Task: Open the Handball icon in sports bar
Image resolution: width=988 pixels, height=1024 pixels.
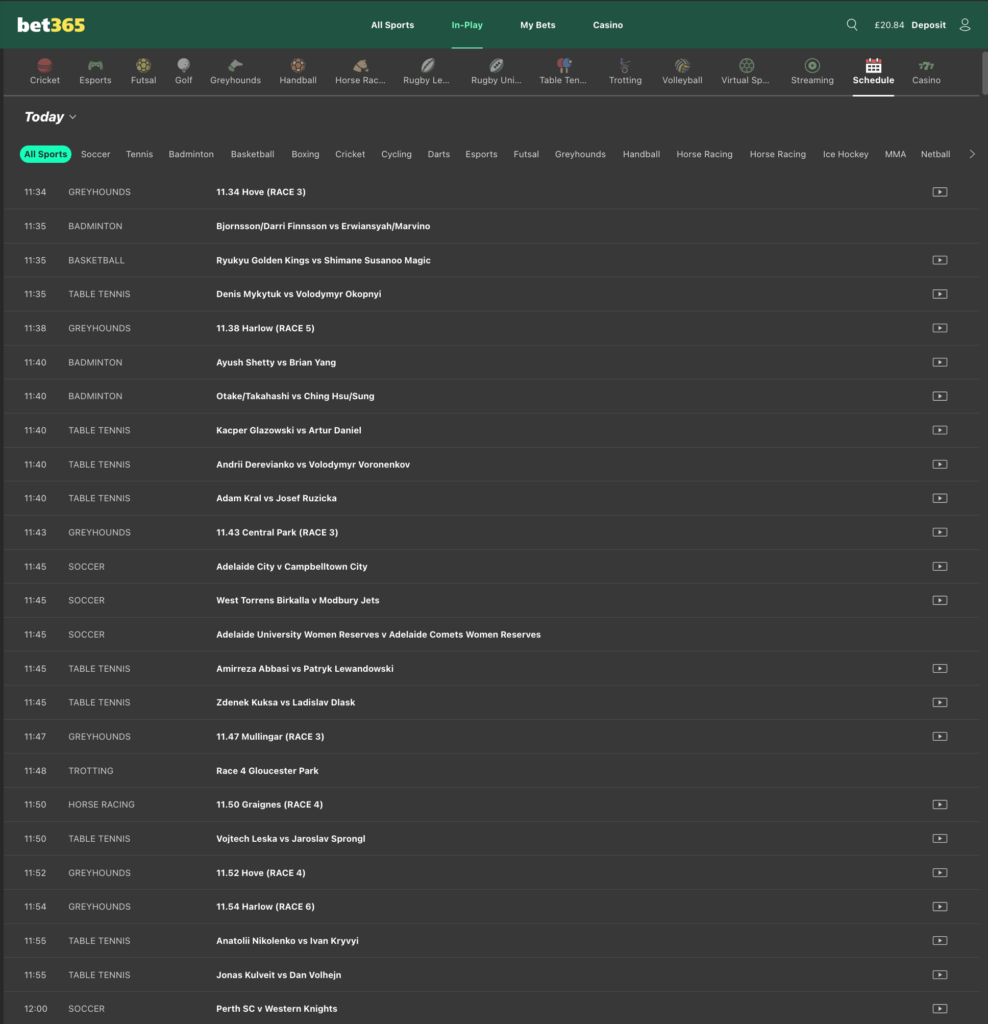Action: click(298, 65)
